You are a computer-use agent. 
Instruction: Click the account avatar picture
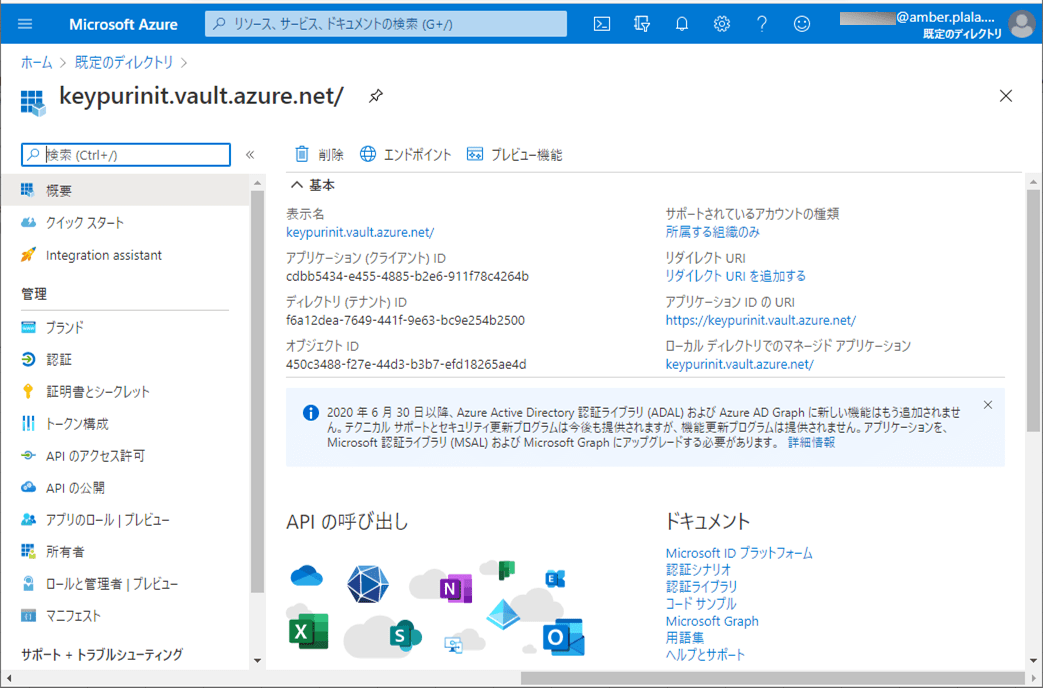click(x=1022, y=25)
